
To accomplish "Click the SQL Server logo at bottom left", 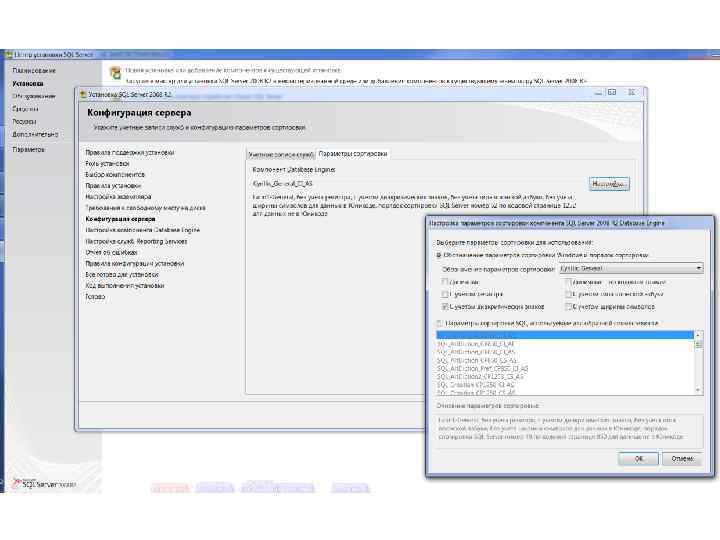I will (45, 484).
